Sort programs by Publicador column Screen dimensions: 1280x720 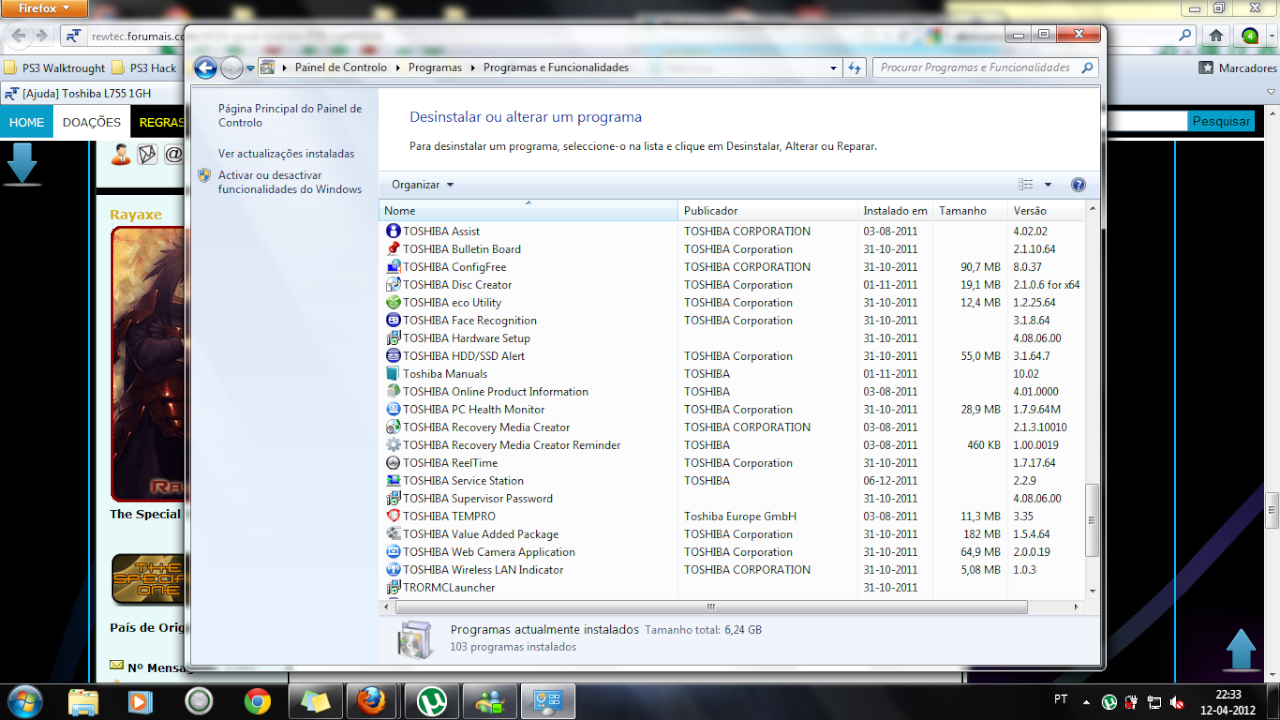point(768,211)
